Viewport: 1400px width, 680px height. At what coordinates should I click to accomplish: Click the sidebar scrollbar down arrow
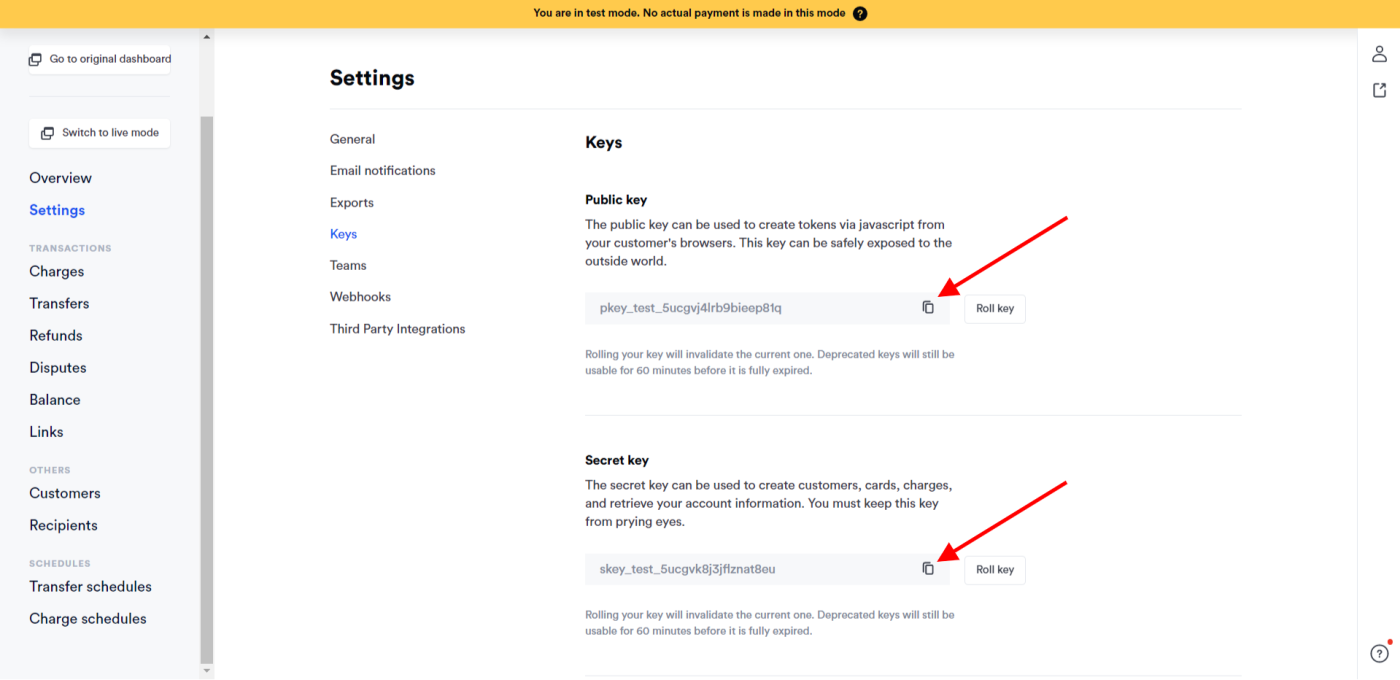click(x=207, y=671)
